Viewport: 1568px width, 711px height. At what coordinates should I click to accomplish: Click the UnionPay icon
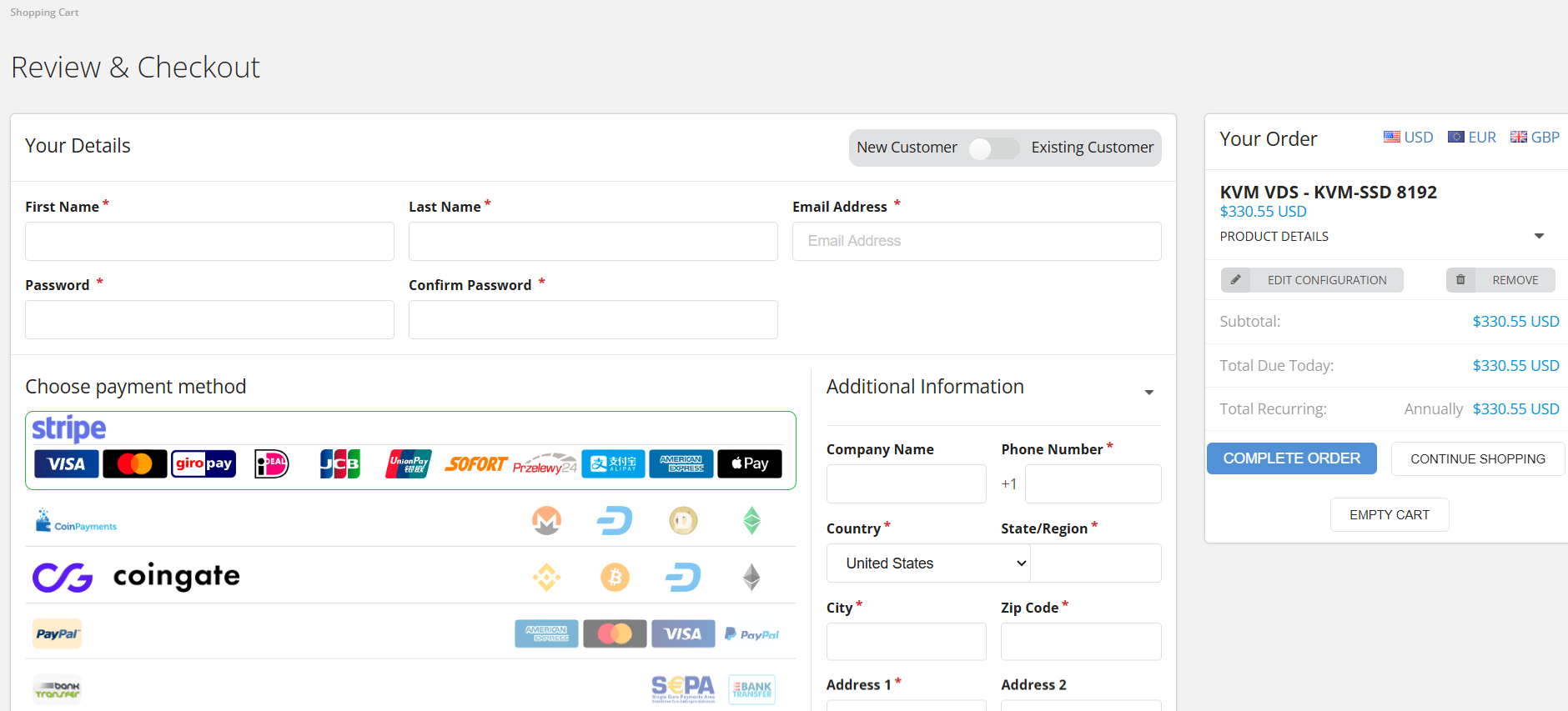[x=409, y=463]
